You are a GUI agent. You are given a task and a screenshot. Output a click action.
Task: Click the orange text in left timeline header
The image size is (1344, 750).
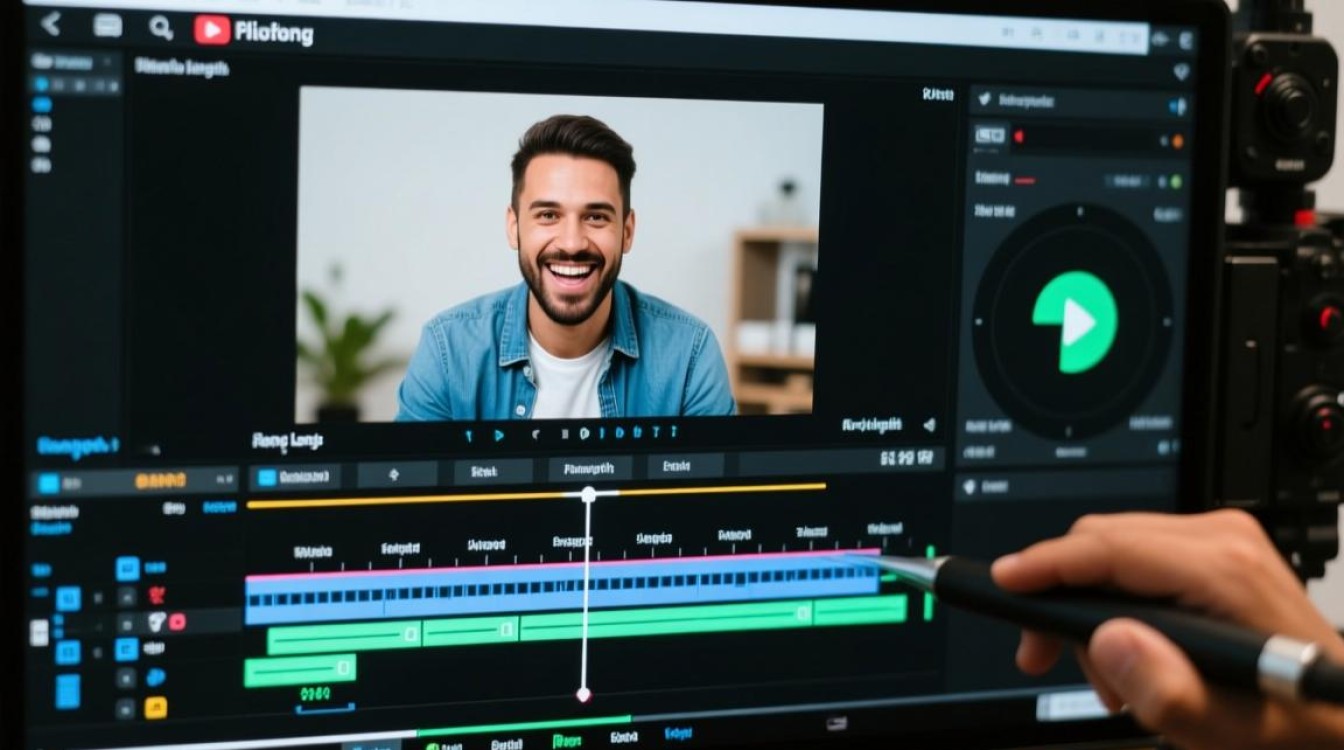[160, 481]
